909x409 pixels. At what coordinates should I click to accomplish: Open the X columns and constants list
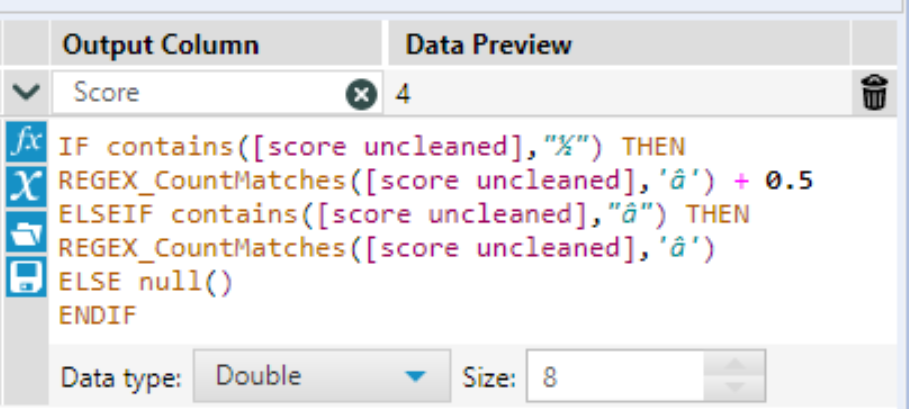coord(27,186)
